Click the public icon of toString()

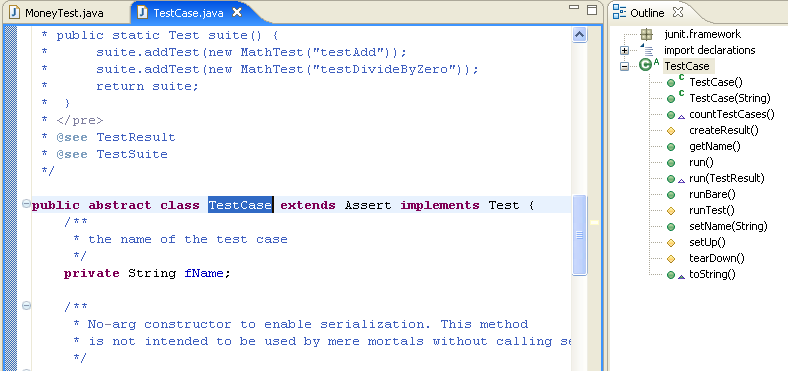(x=671, y=275)
